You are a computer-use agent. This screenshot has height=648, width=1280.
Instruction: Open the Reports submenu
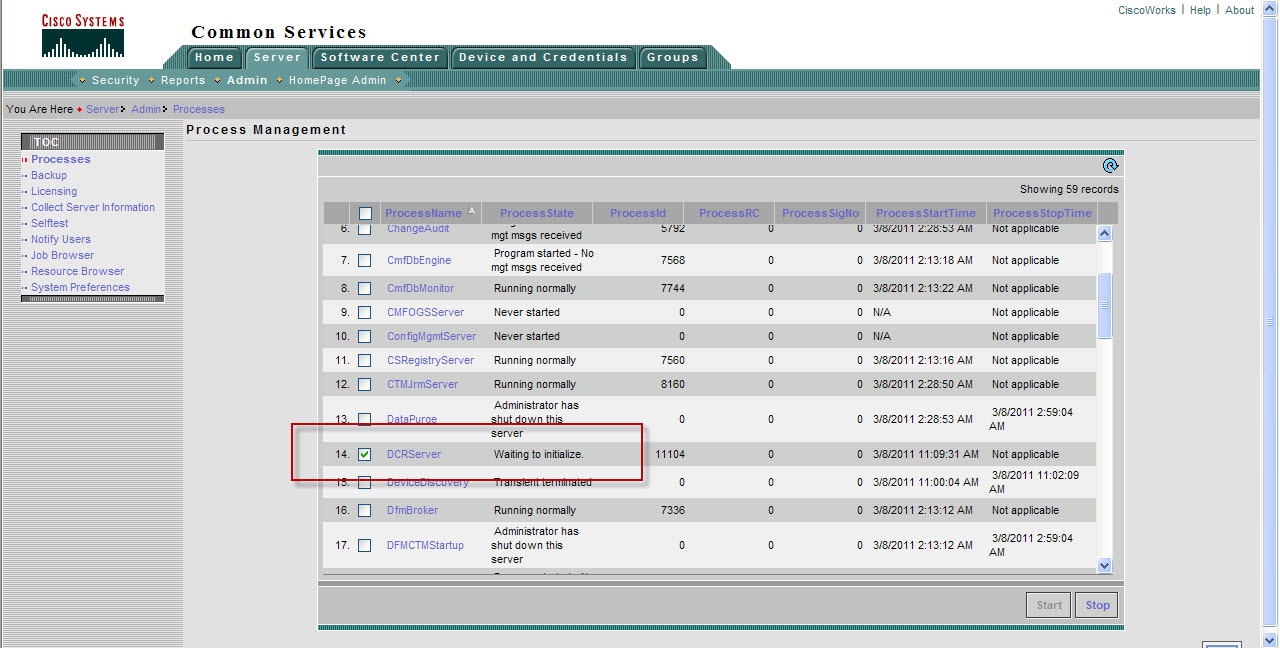tap(183, 81)
